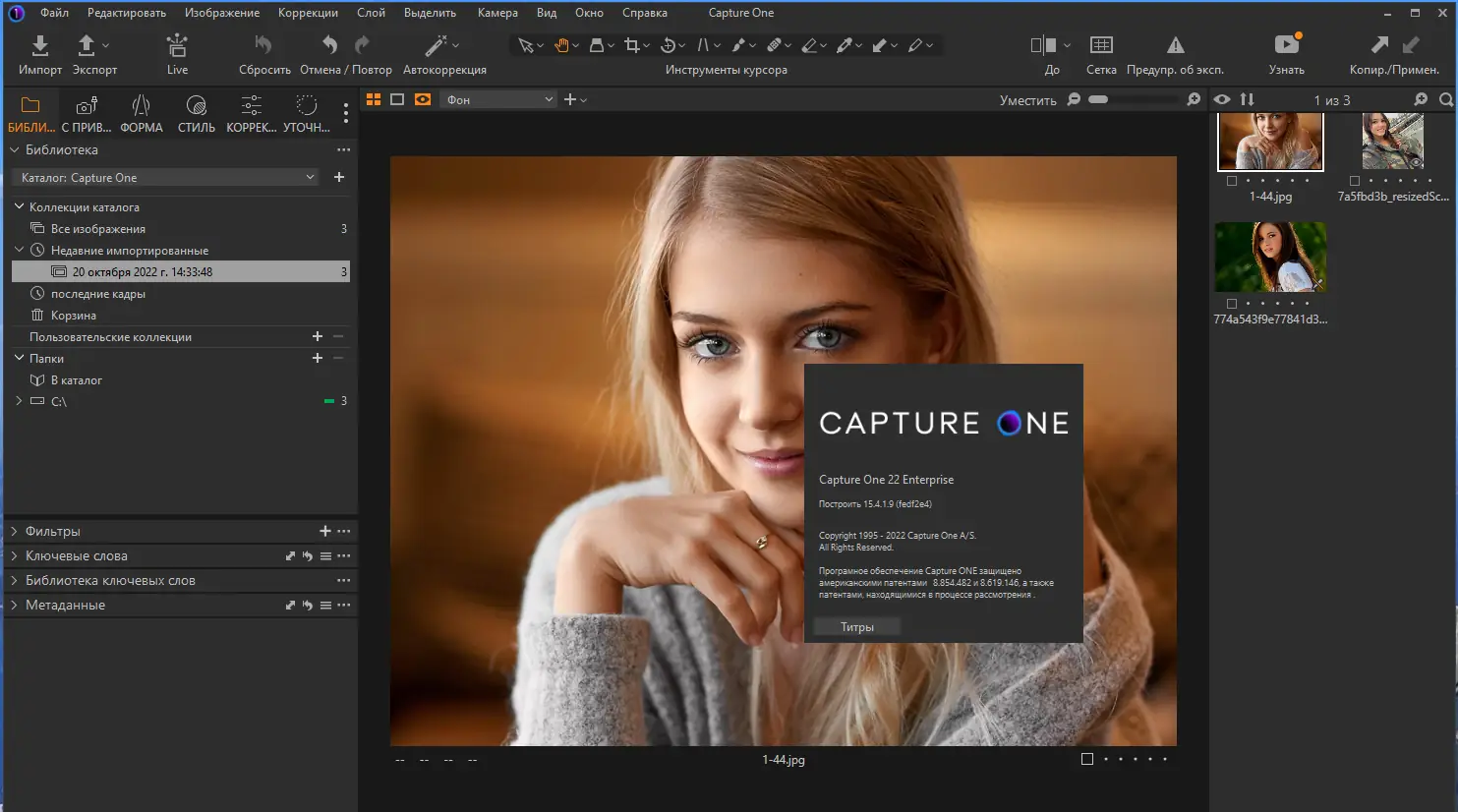The width and height of the screenshot is (1458, 812).
Task: Click the Export warning triangle icon
Action: [x=1175, y=46]
